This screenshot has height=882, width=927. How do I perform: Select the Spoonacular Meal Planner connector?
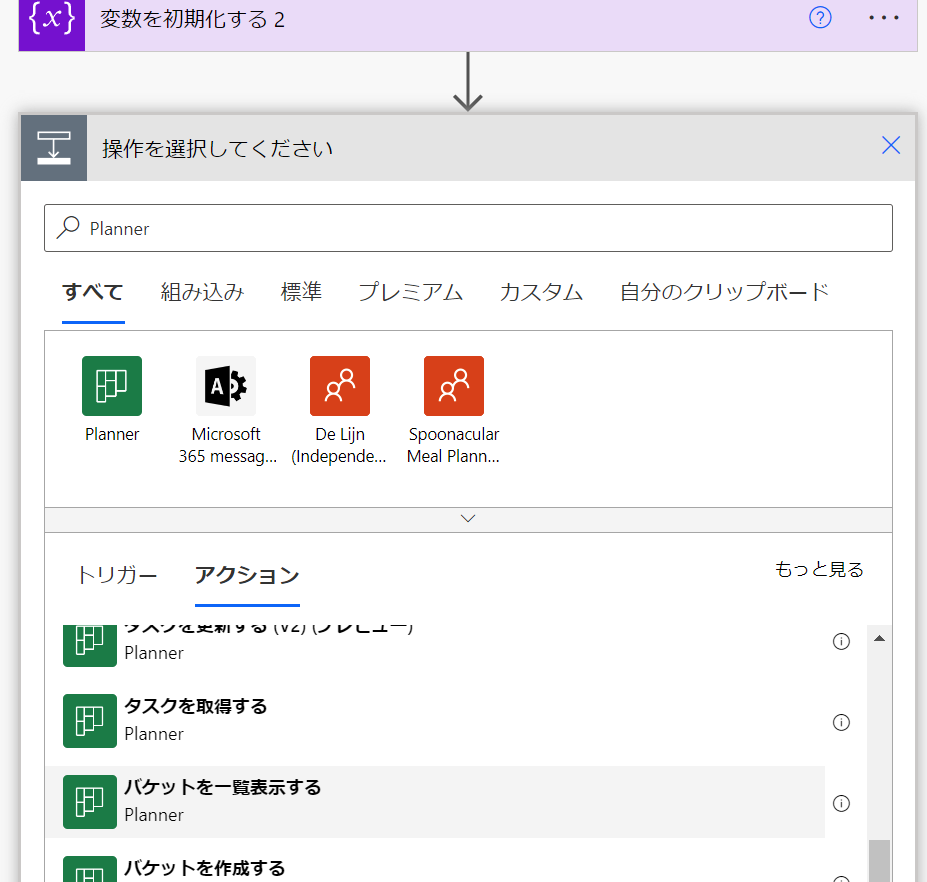(453, 410)
